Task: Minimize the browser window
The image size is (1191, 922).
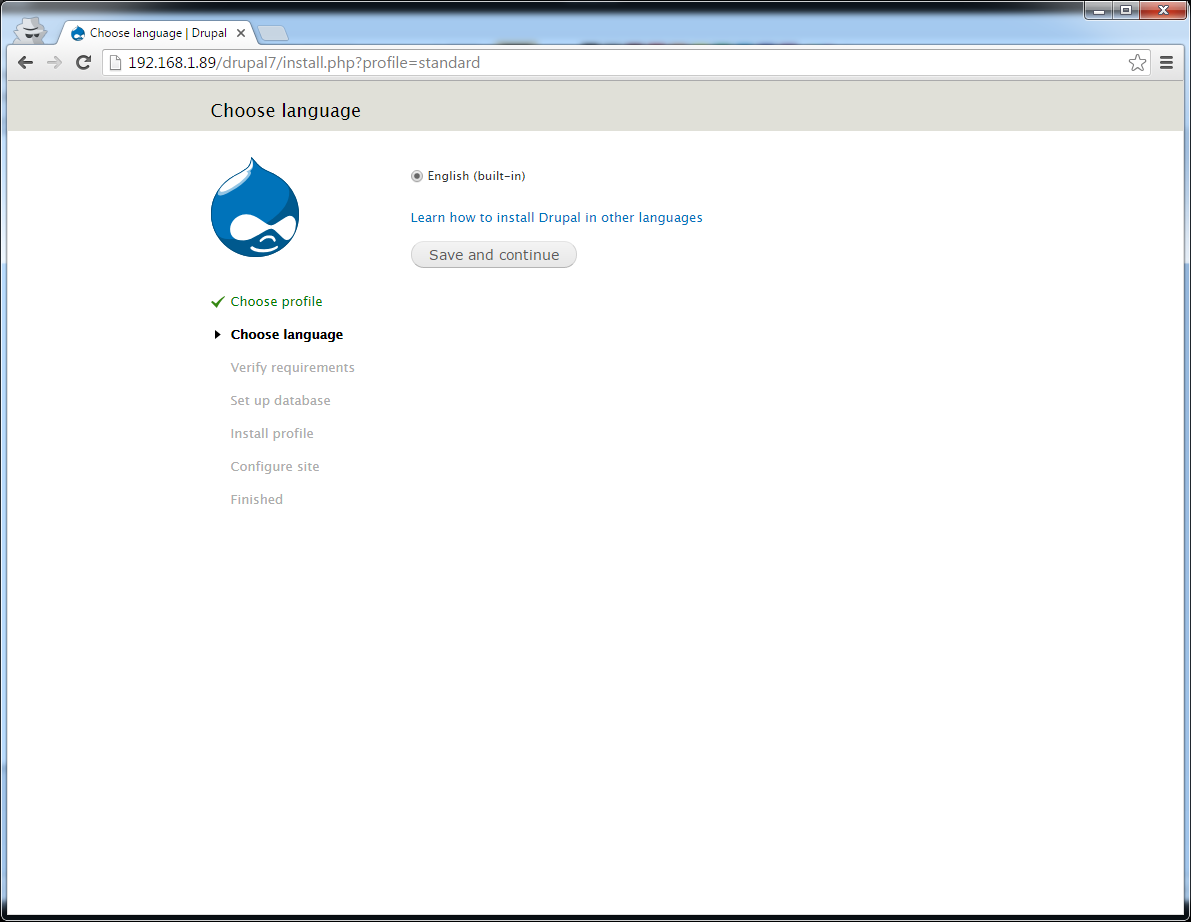Action: (x=1098, y=11)
